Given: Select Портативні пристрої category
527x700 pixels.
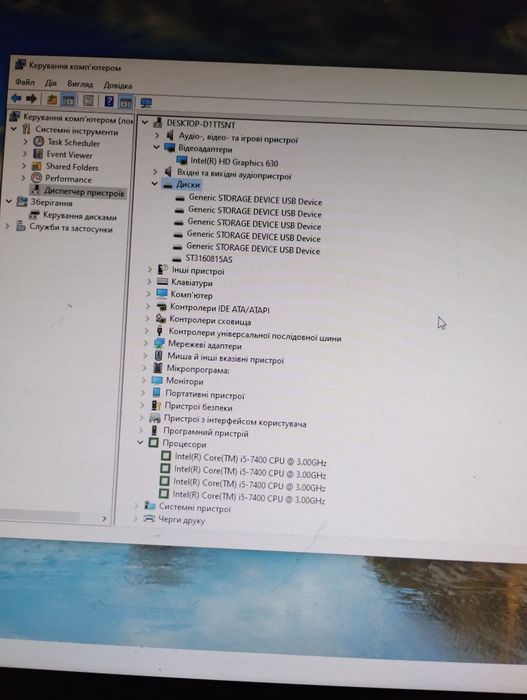Looking at the screenshot, I should (205, 395).
